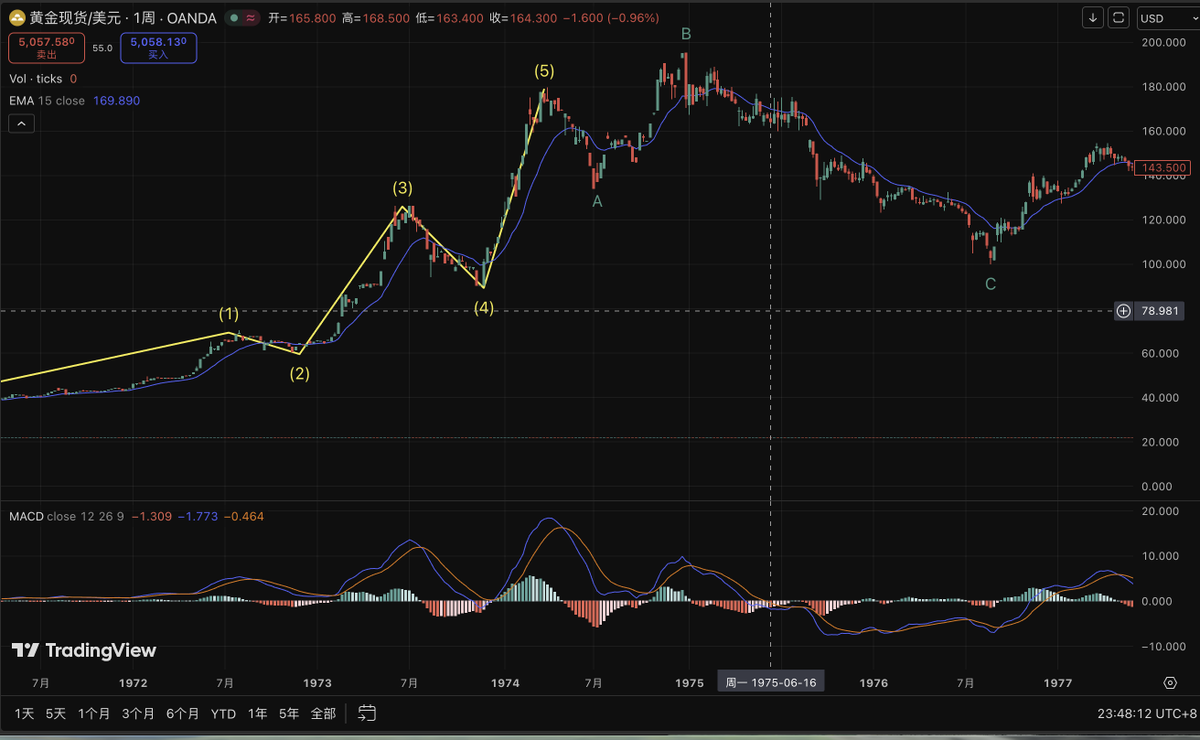Open the 黄金现货/美元 symbol title

(123, 18)
